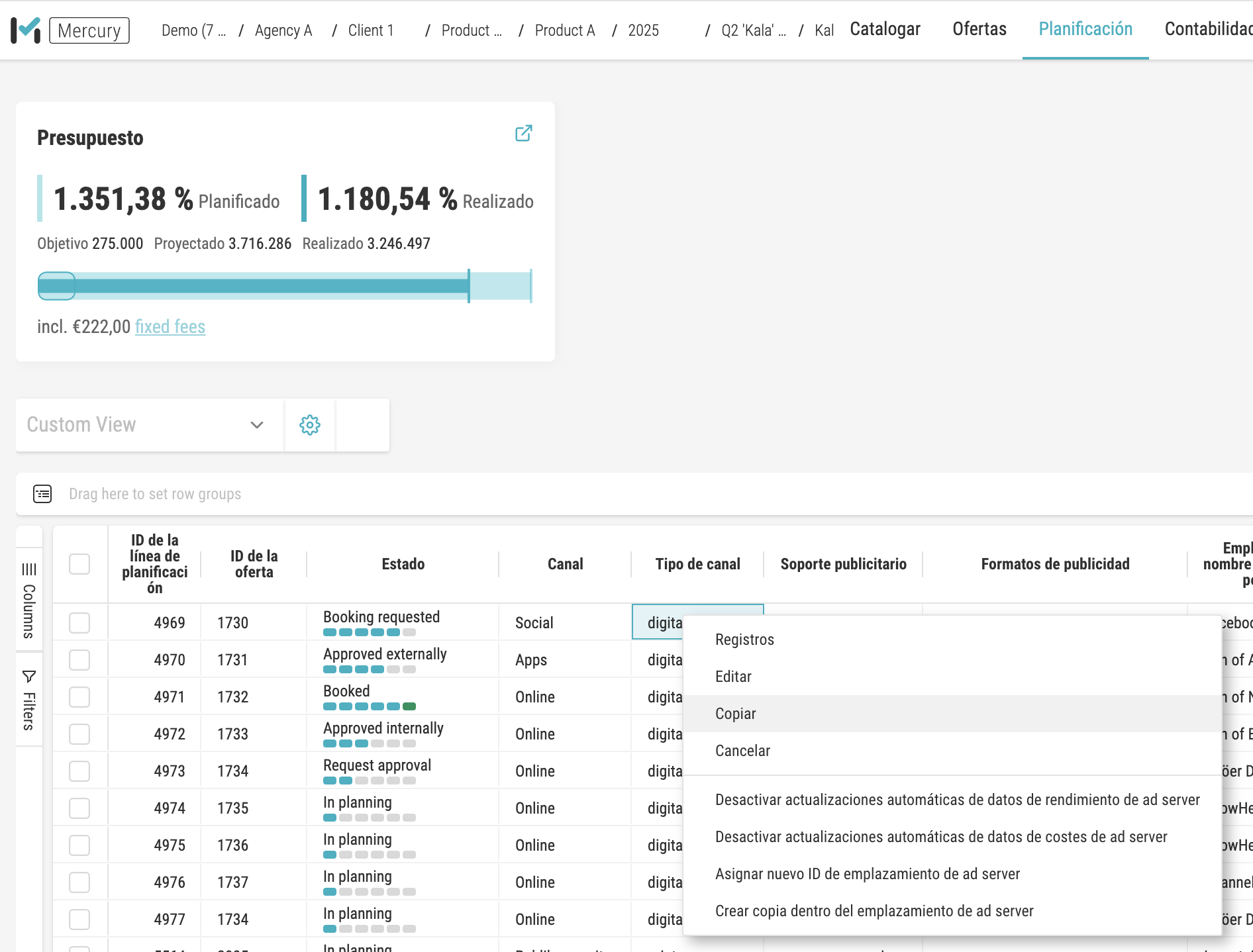Click the Approved externally status cell
Screen dimensions: 1253x952
(x=403, y=659)
